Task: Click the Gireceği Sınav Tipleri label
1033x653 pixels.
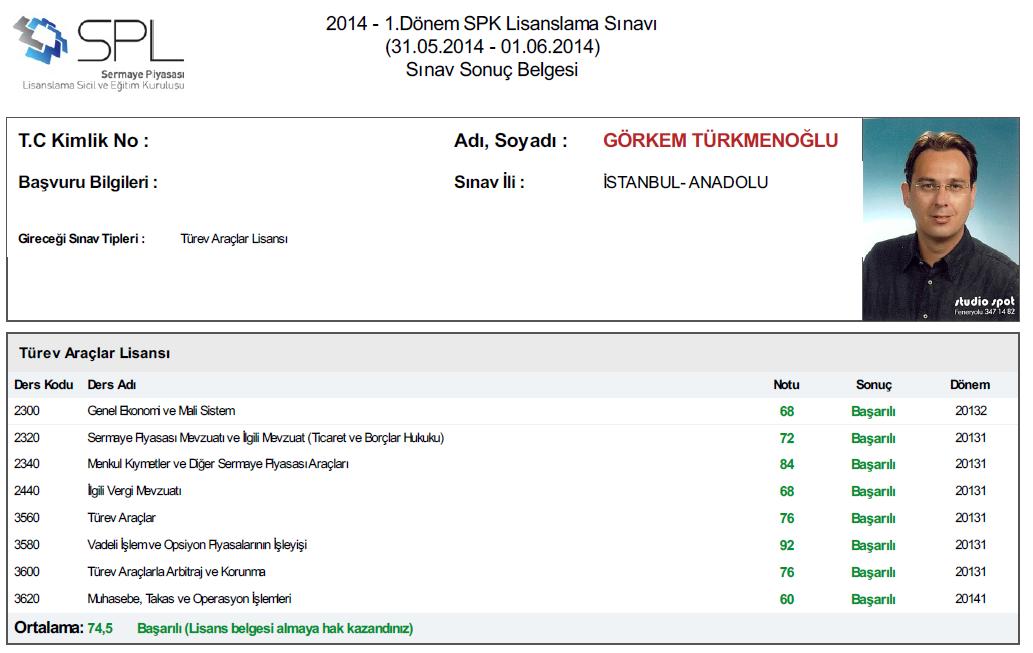Action: click(x=81, y=239)
